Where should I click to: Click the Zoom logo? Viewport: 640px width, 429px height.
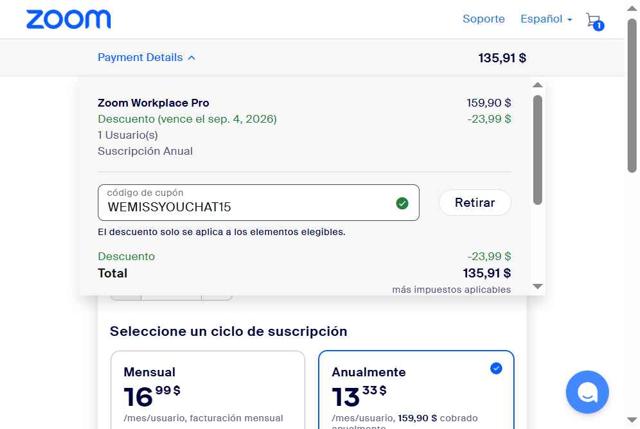click(68, 19)
